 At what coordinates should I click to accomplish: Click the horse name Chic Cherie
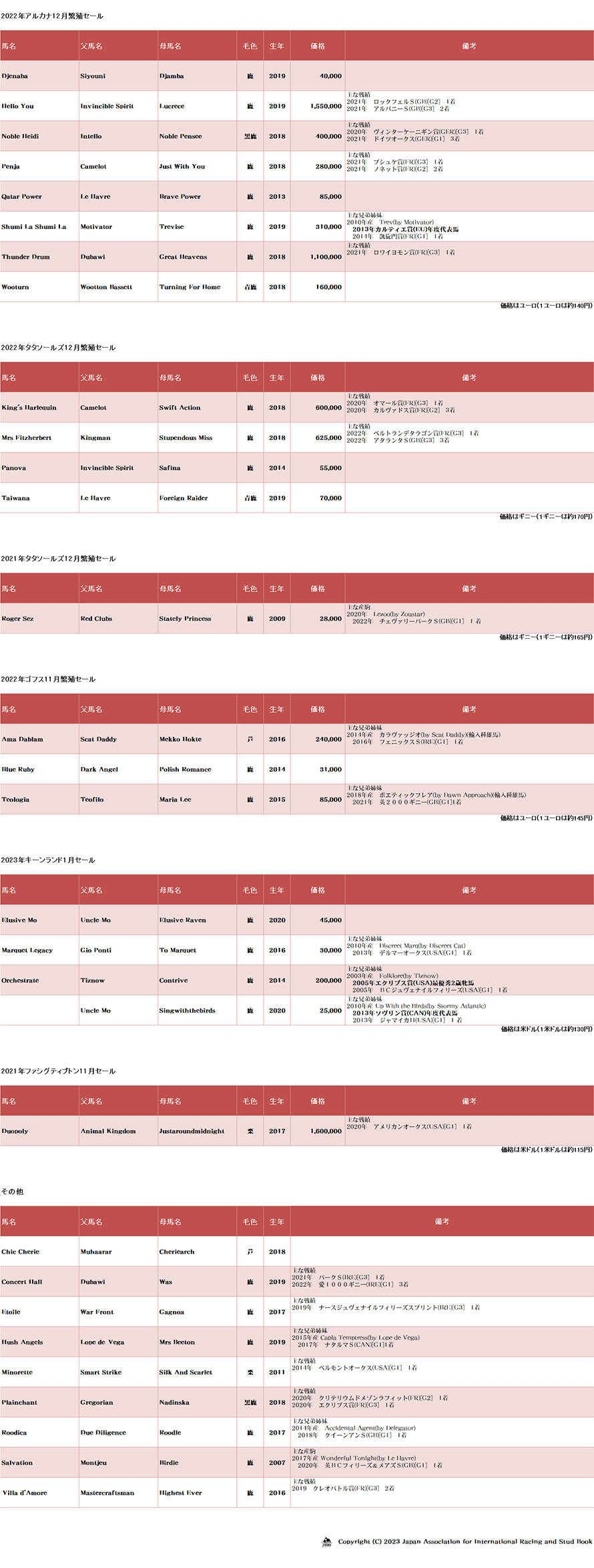(20, 1252)
